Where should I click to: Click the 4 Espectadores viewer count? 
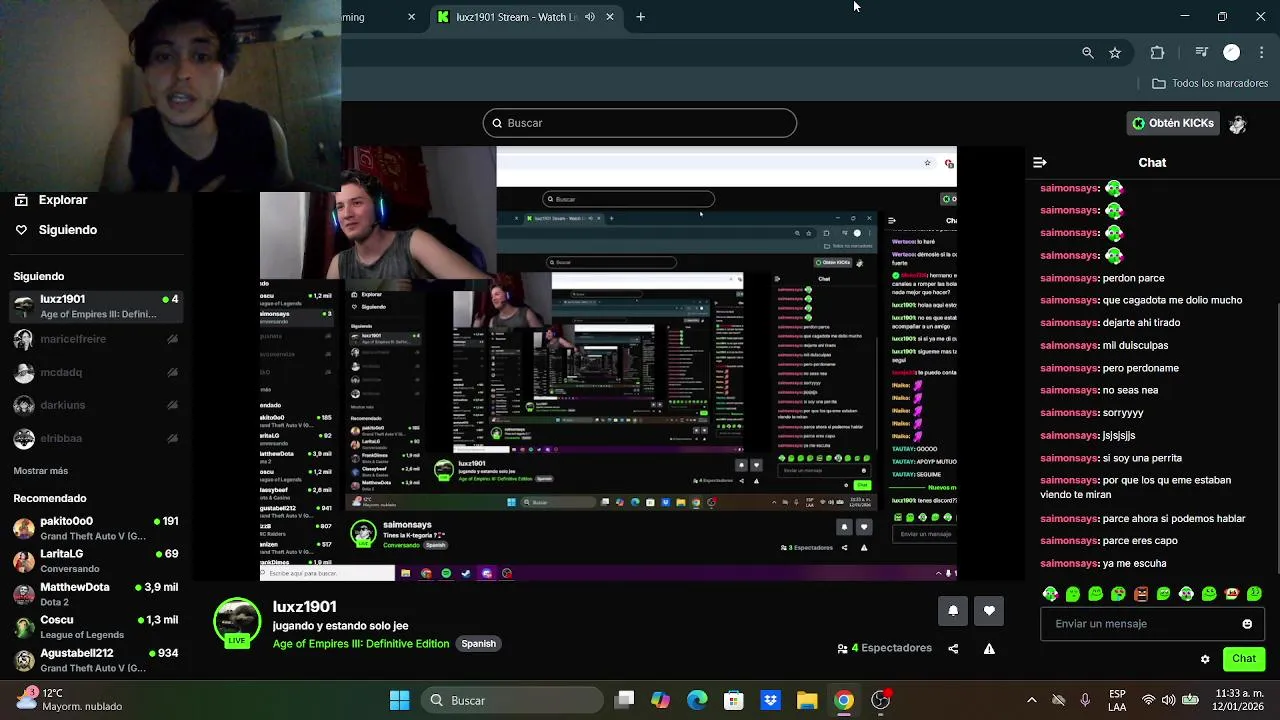coord(885,648)
